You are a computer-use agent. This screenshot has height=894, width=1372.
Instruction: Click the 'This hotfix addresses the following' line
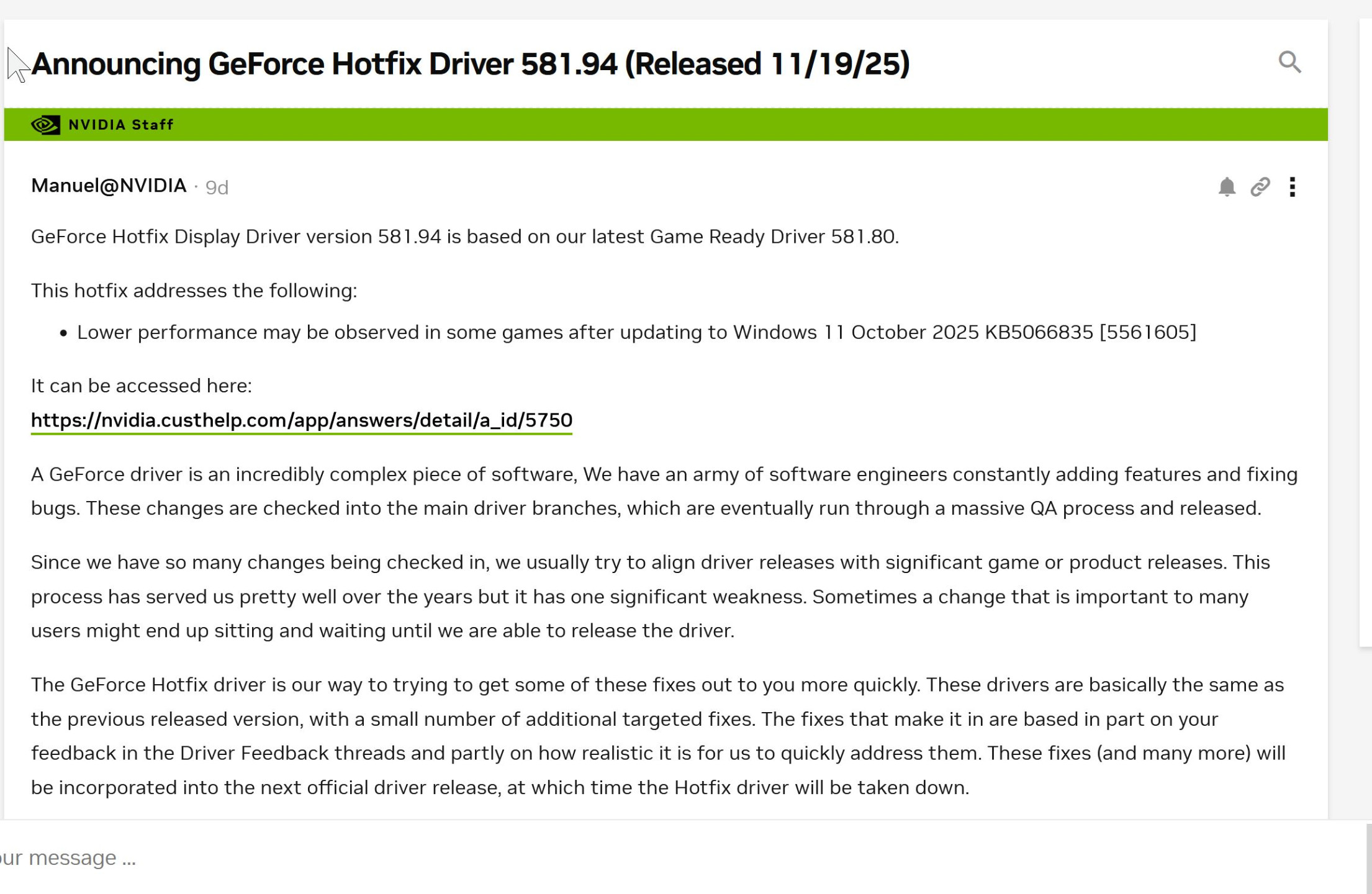pyautogui.click(x=194, y=291)
